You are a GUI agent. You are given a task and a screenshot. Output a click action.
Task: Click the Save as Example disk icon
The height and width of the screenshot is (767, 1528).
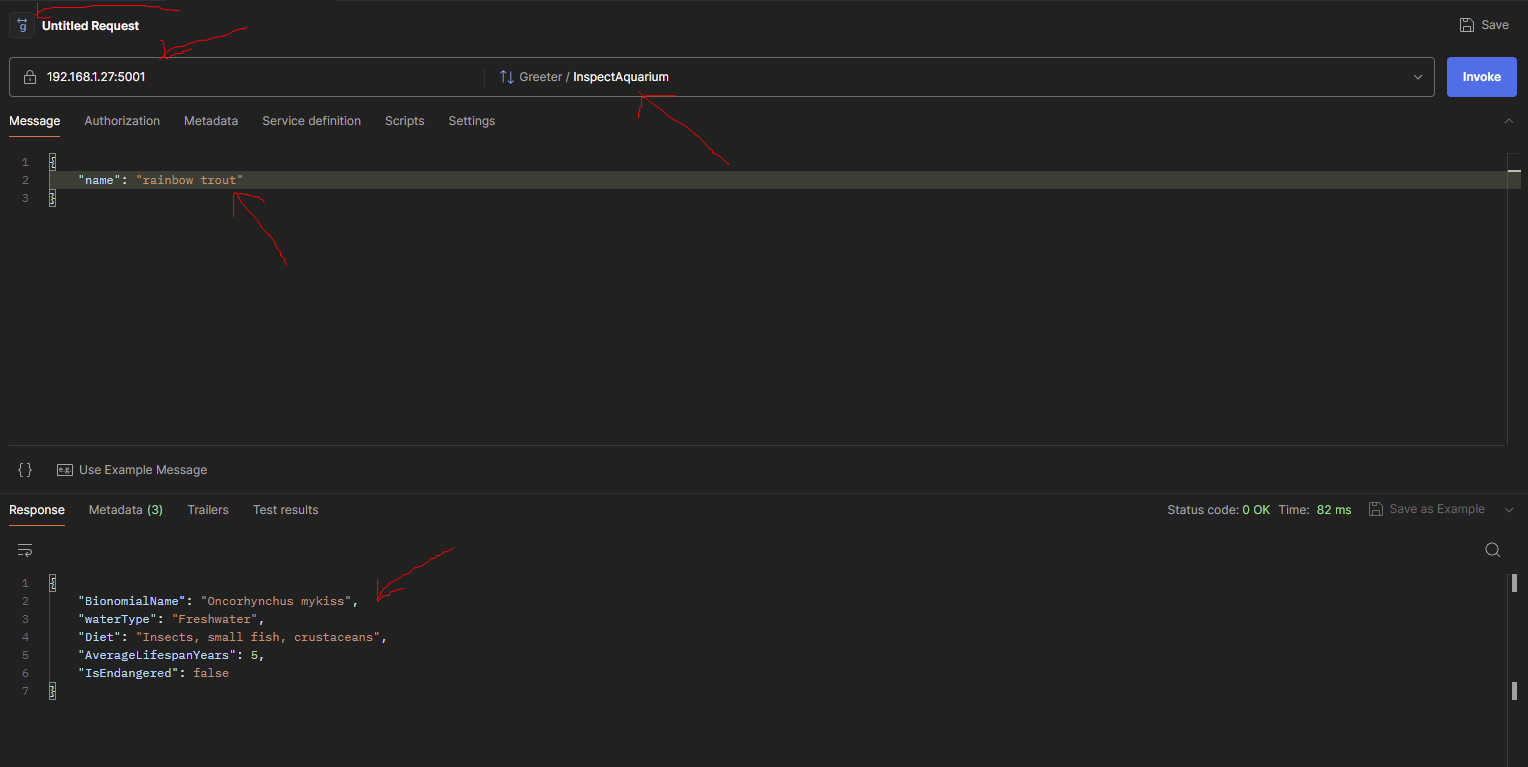[x=1376, y=509]
